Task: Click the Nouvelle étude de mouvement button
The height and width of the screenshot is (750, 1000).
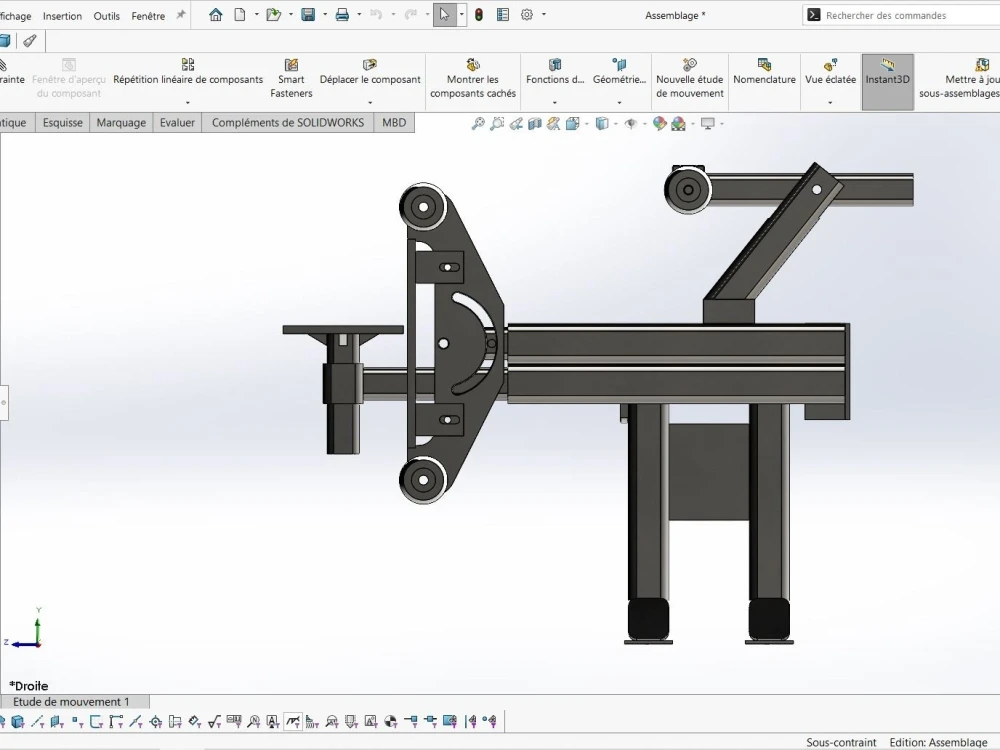Action: tap(689, 80)
